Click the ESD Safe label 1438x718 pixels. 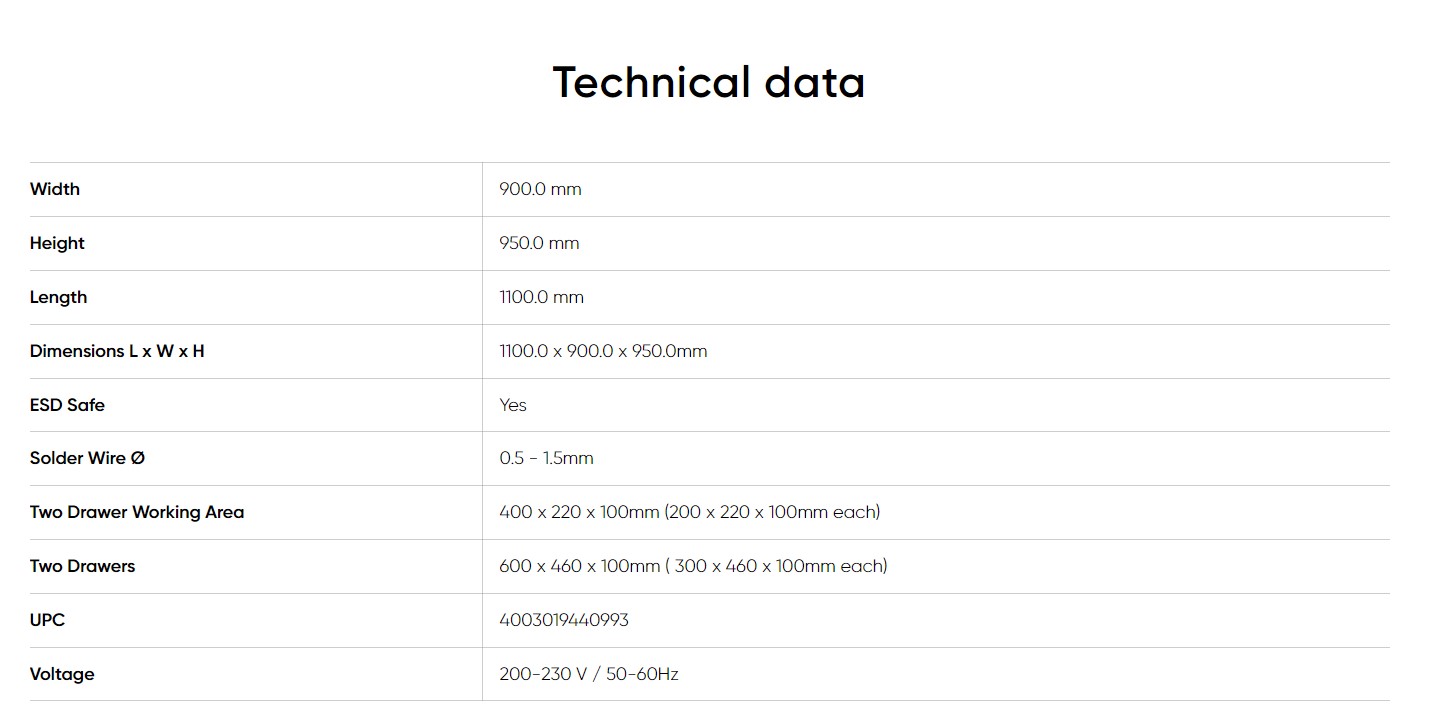click(67, 405)
